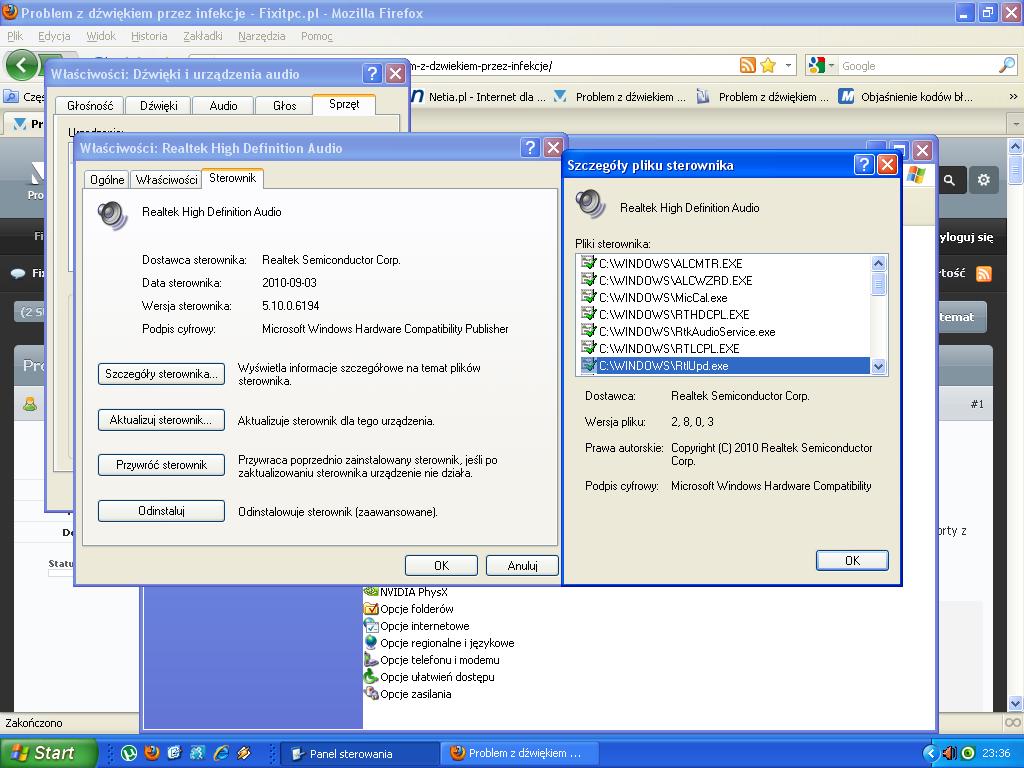Switch to the Właściwości tab

coord(167,180)
